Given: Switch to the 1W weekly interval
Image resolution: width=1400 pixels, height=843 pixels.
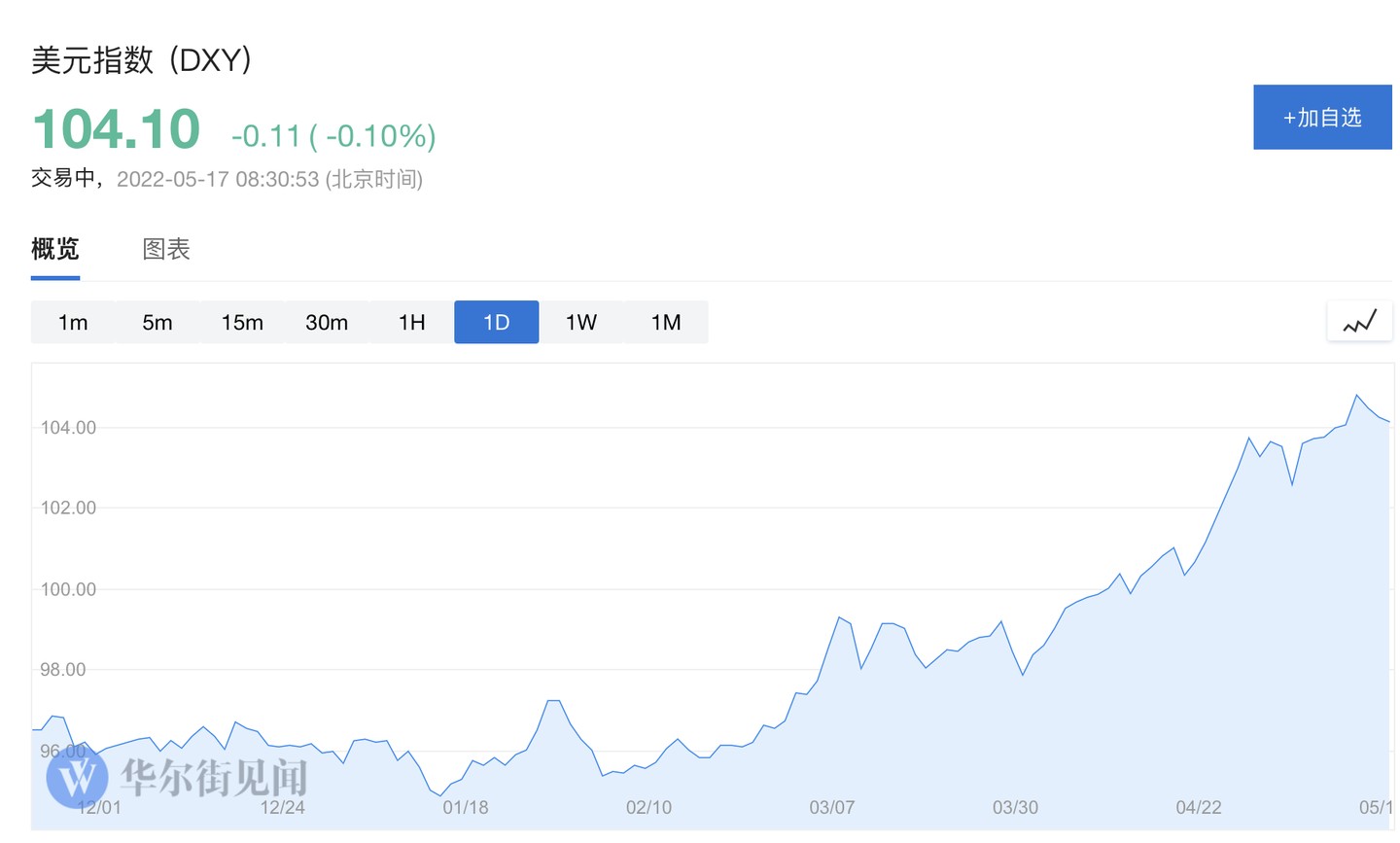Looking at the screenshot, I should 580,323.
